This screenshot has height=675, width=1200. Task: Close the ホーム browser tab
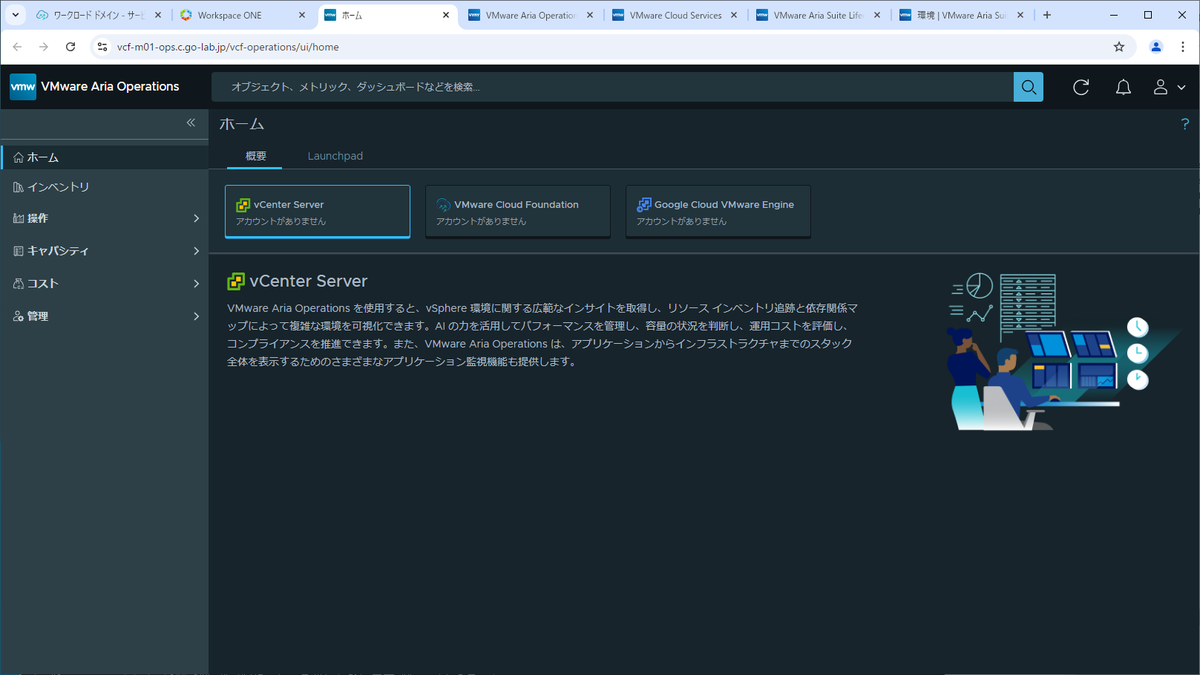coord(446,16)
